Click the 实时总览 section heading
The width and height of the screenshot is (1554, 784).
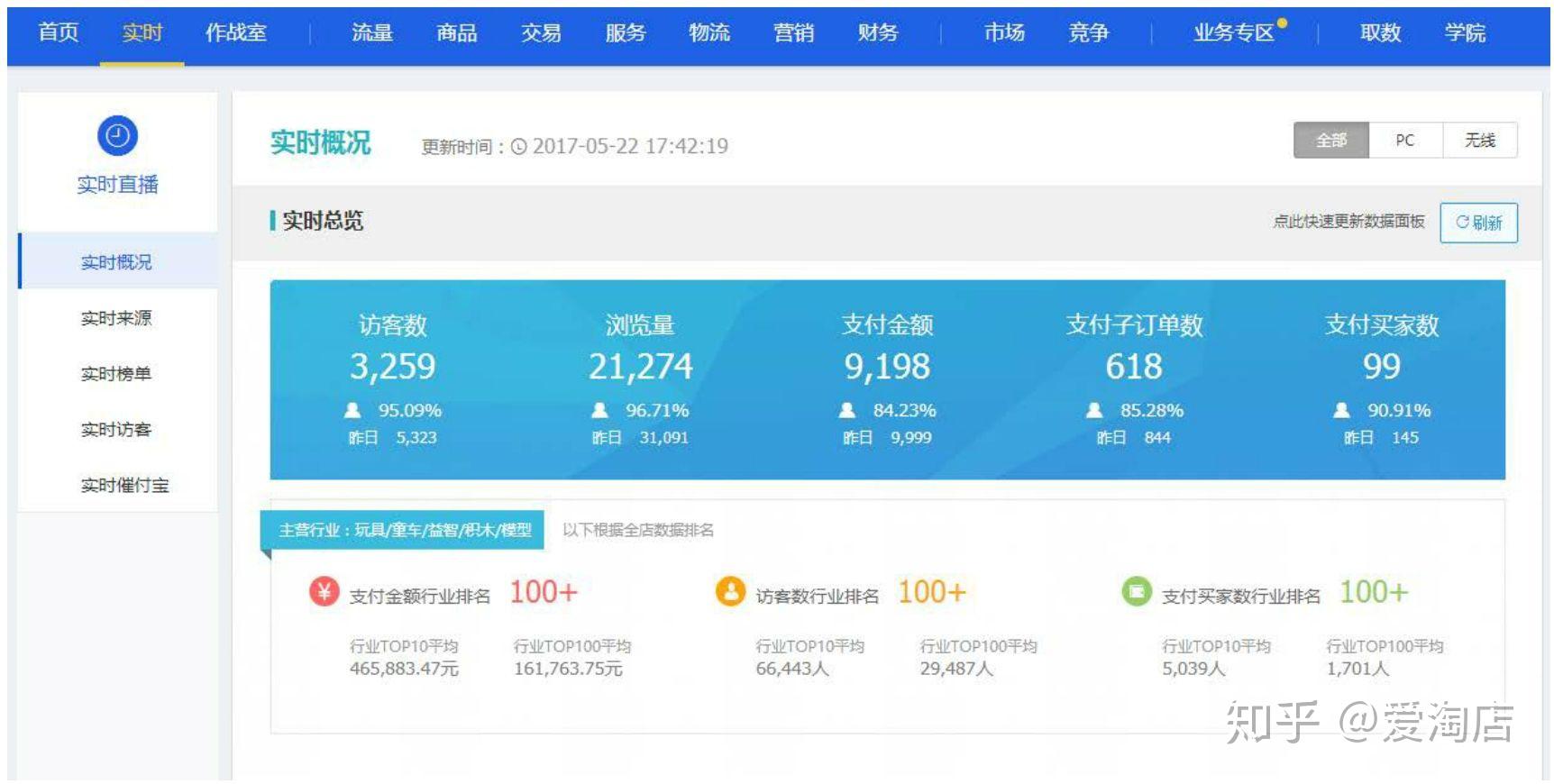[x=323, y=221]
